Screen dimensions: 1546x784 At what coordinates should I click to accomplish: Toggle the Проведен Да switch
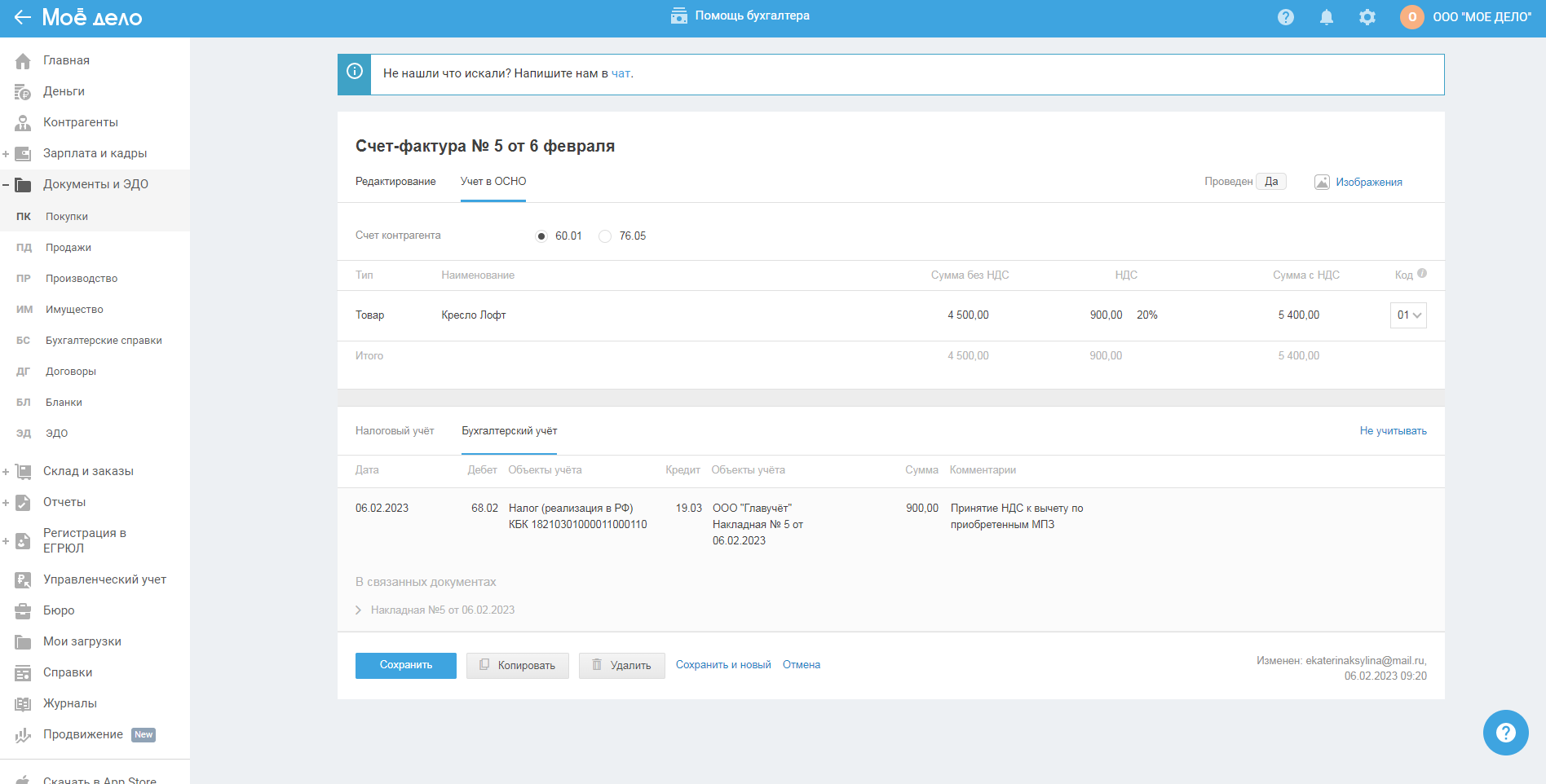pos(1271,182)
